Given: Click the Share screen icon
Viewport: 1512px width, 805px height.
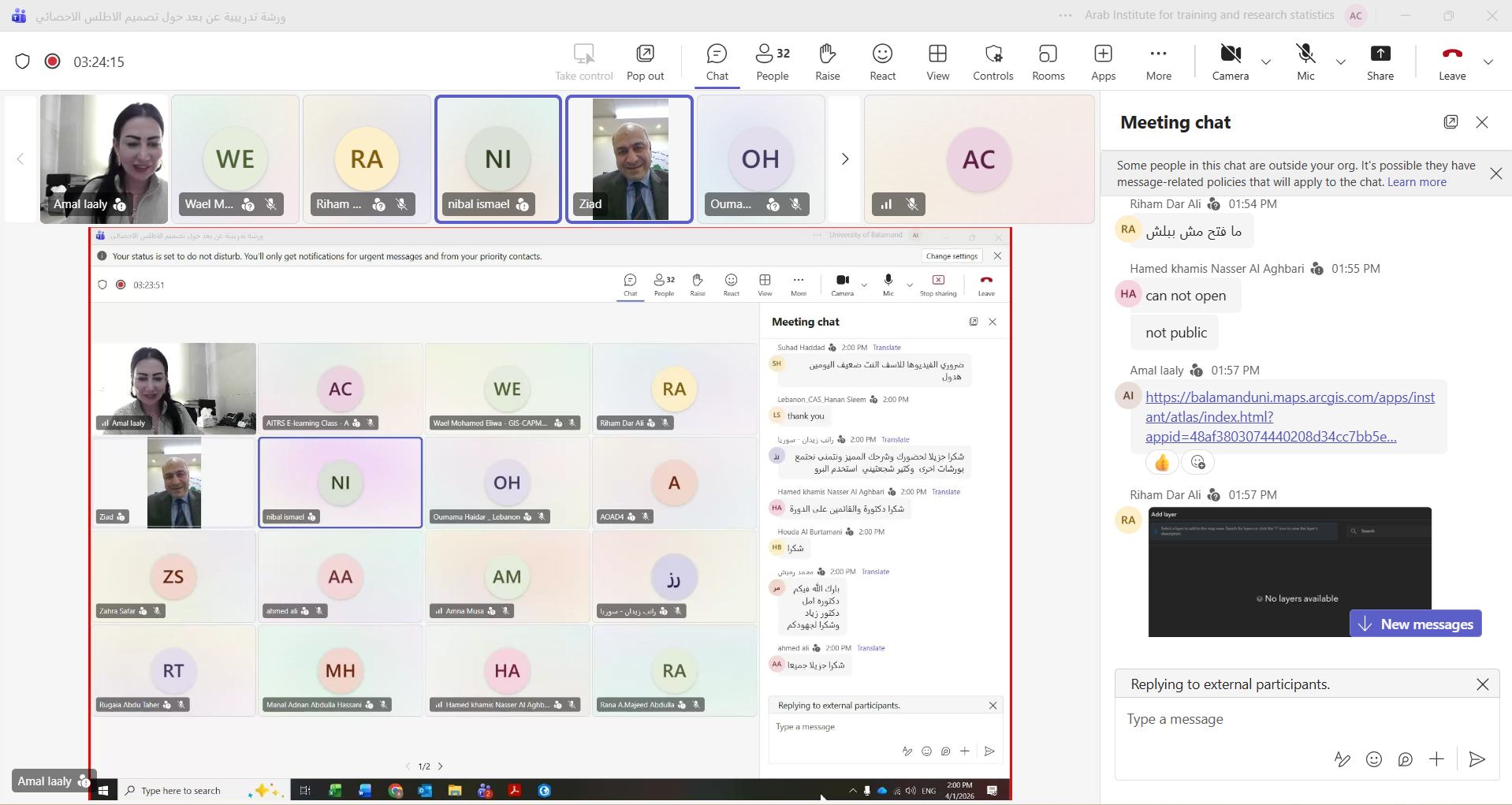Looking at the screenshot, I should point(1380,61).
